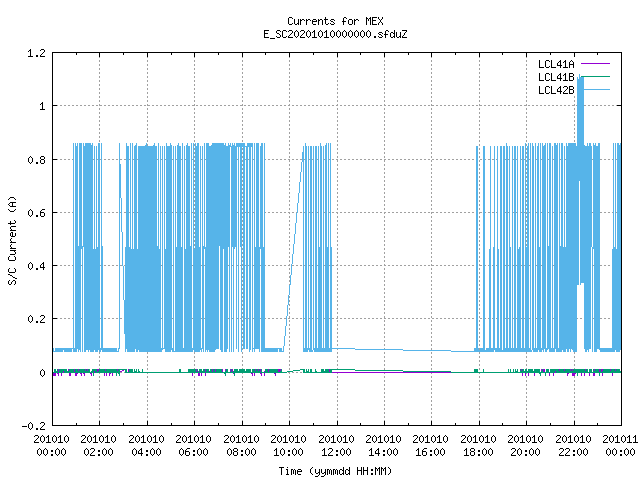Click the LCL41B legend label
The width and height of the screenshot is (640, 480).
pyautogui.click(x=556, y=77)
